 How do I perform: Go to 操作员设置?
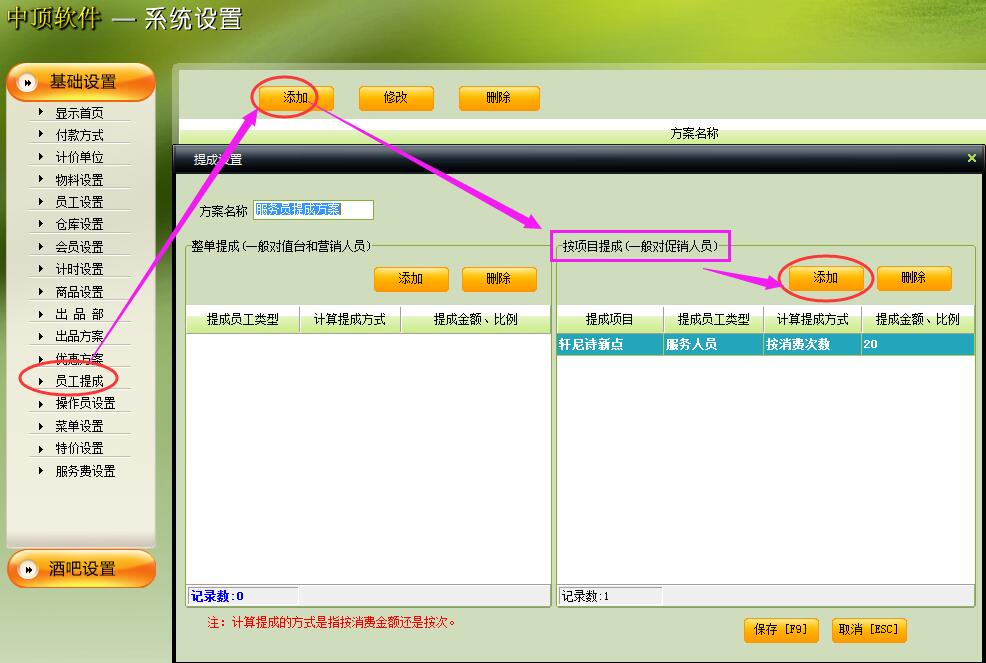pyautogui.click(x=86, y=403)
